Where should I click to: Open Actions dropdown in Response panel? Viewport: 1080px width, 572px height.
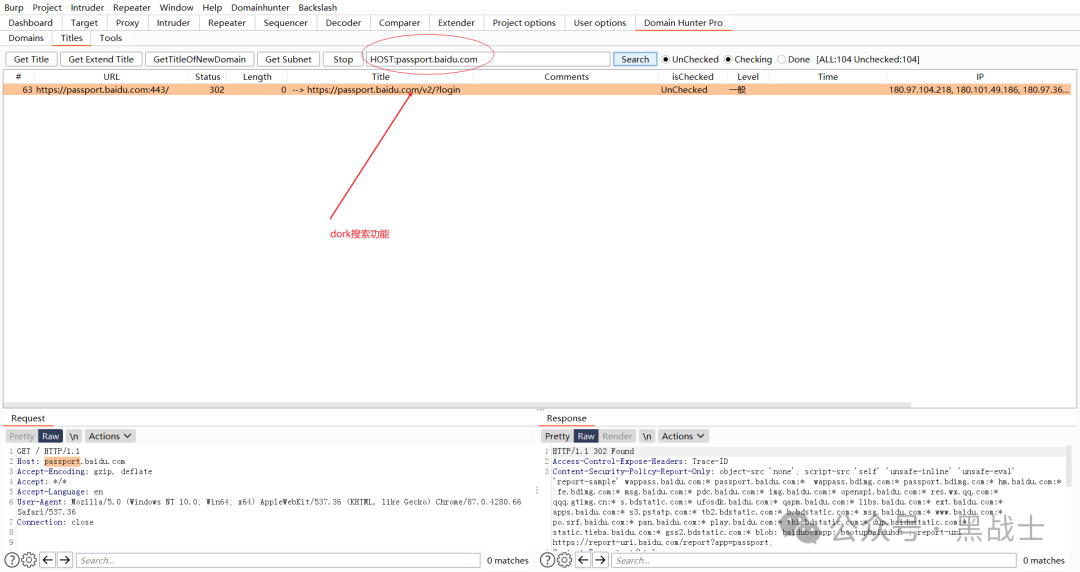point(683,436)
